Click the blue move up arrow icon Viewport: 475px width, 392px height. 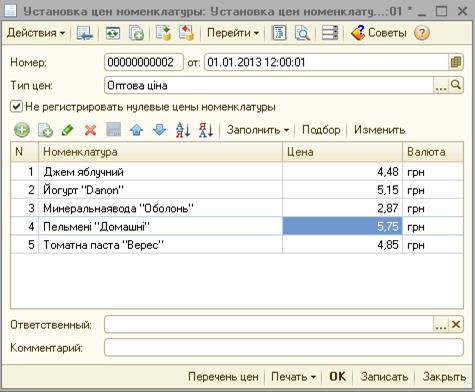coord(136,130)
